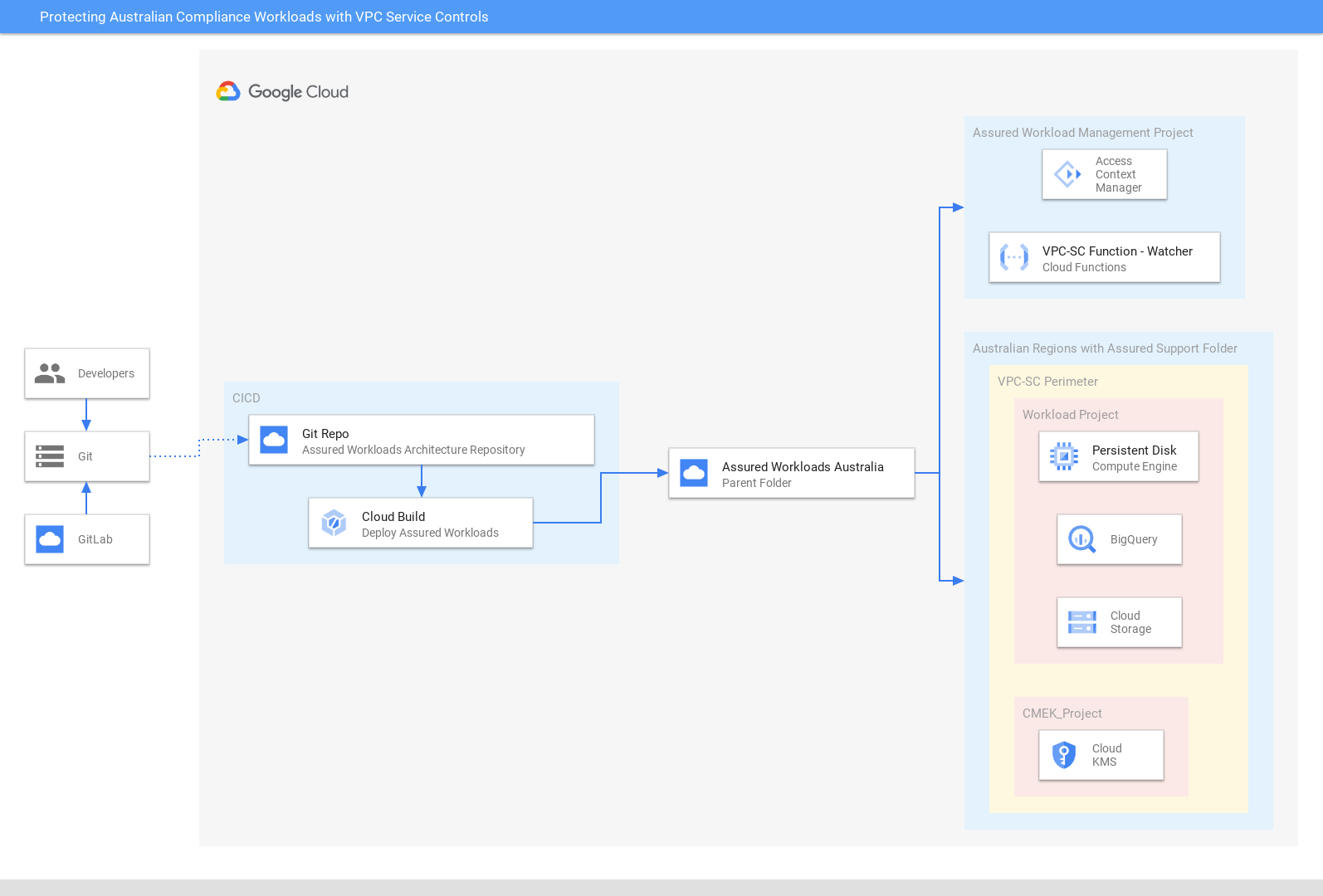Click the CICD group label

(x=247, y=398)
